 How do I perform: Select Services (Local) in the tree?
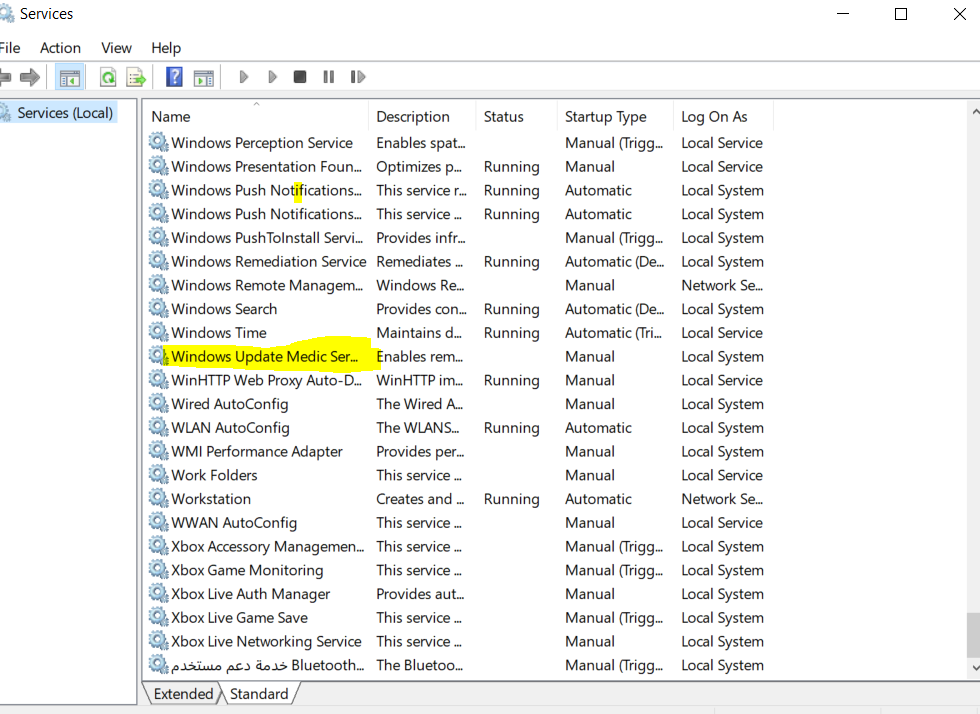point(65,113)
